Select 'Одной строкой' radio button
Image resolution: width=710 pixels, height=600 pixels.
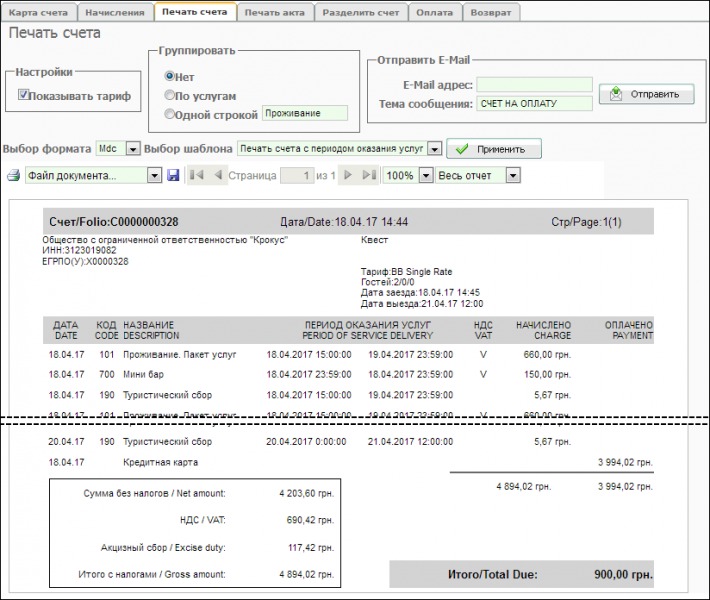coord(169,114)
